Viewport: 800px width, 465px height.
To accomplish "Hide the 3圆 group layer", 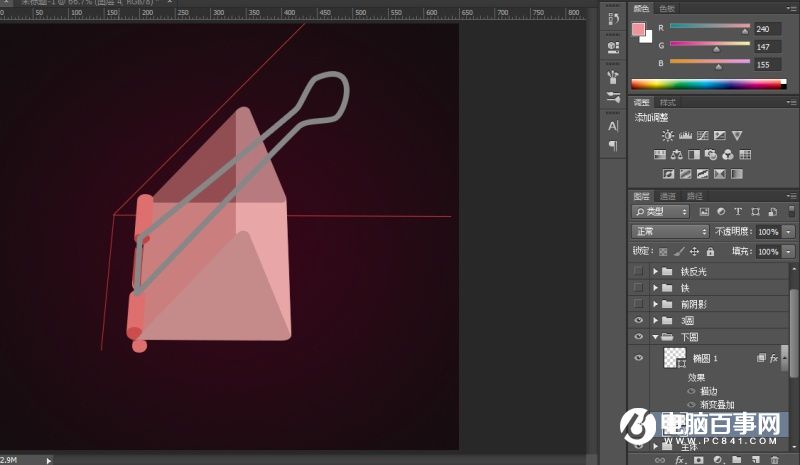I will pos(638,320).
